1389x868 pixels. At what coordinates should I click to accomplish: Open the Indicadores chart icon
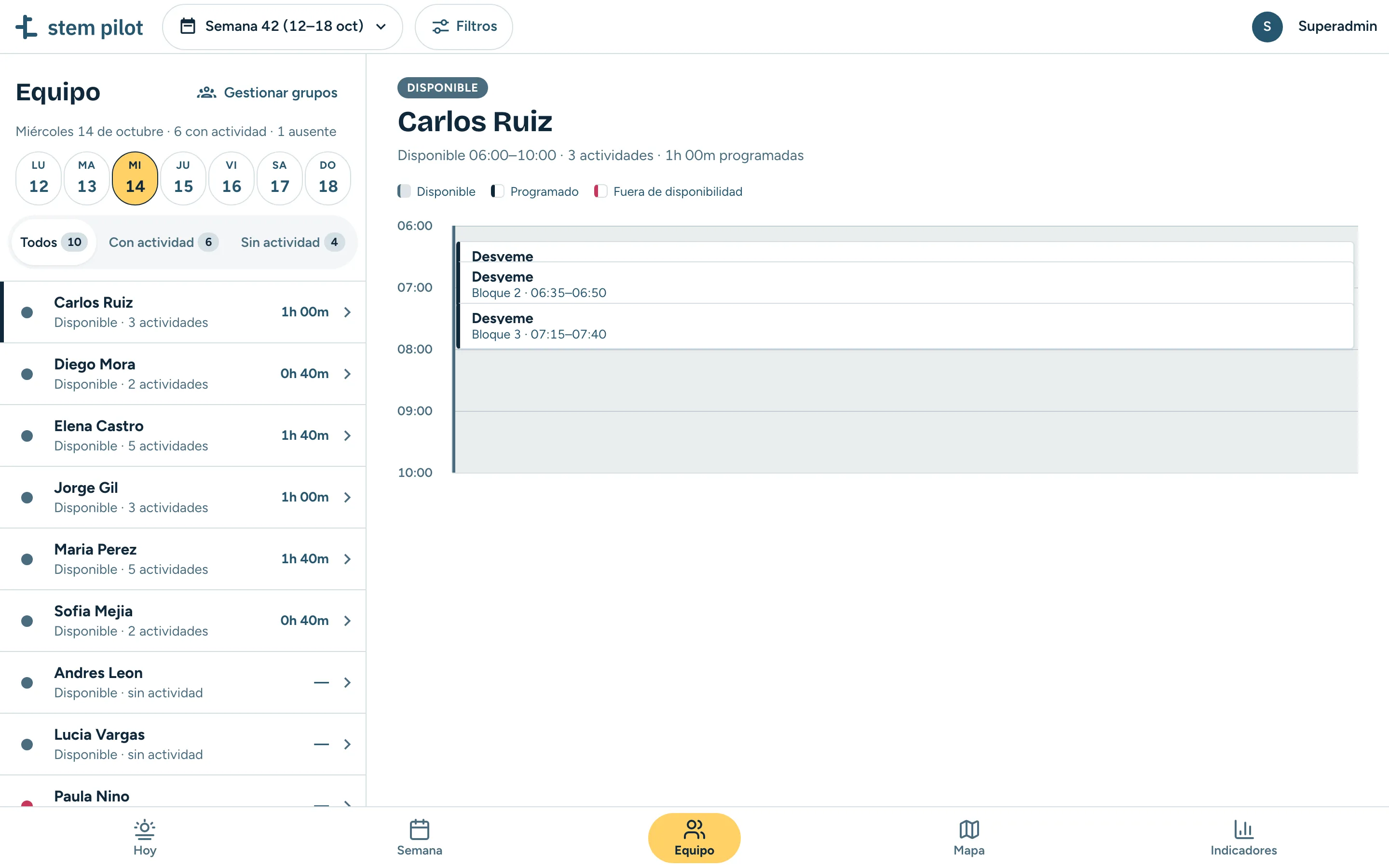1243,829
